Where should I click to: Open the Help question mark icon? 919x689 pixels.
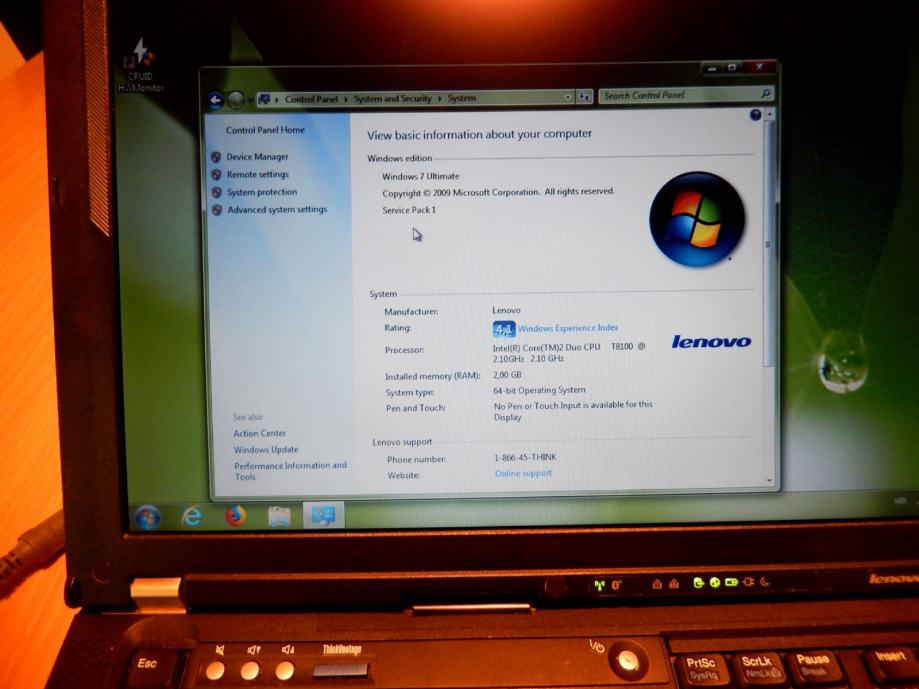click(x=755, y=115)
